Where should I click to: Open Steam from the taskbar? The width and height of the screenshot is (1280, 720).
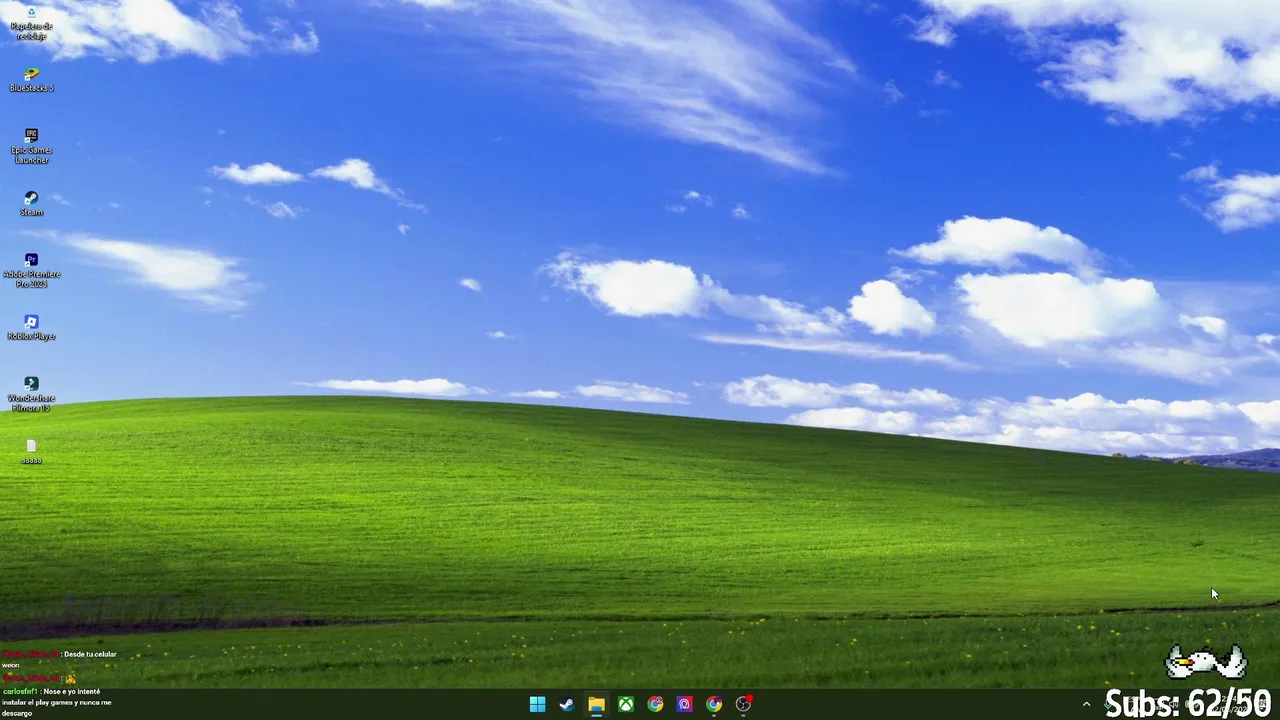pyautogui.click(x=567, y=704)
